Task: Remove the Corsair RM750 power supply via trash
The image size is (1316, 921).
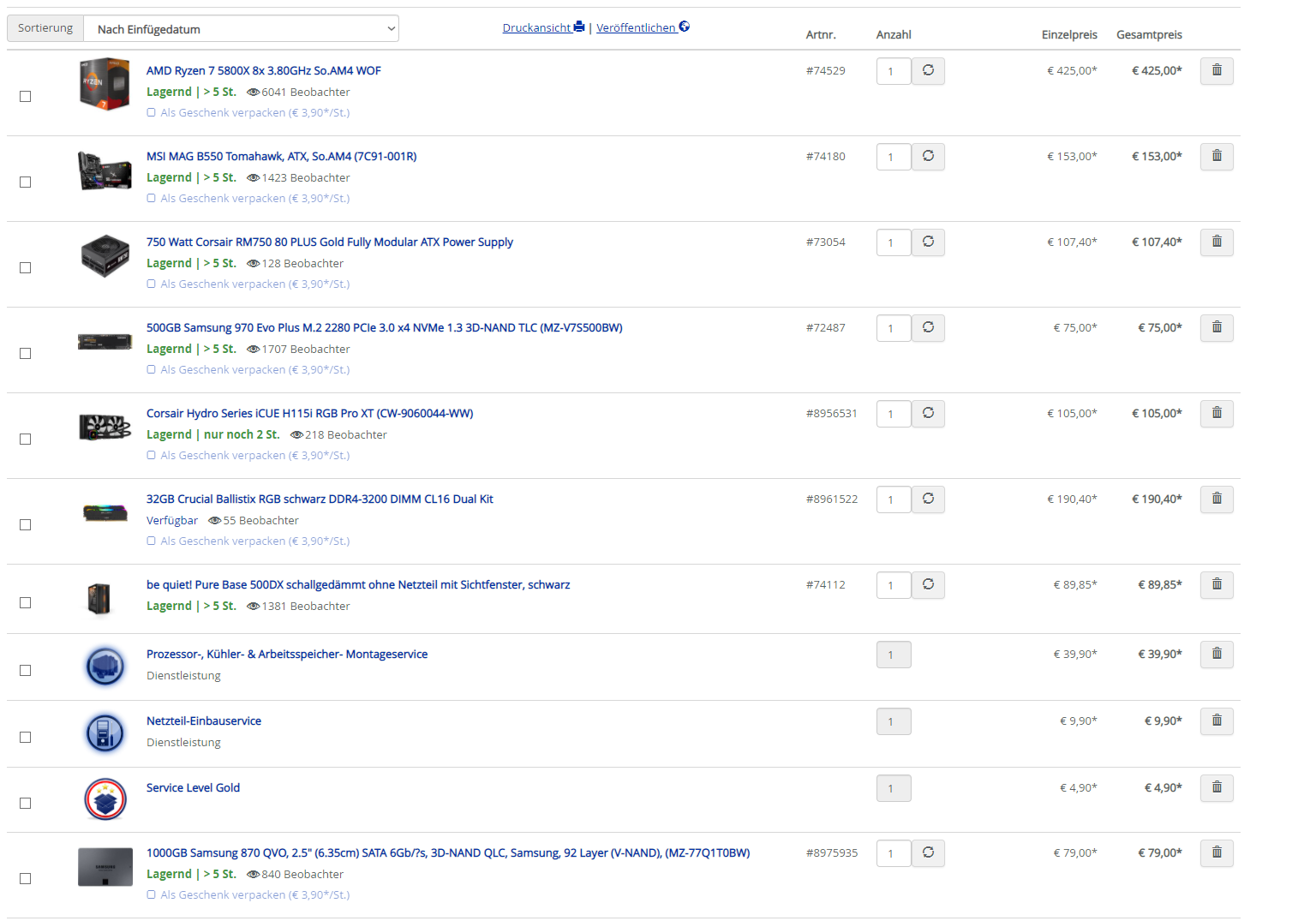Action: [x=1217, y=242]
